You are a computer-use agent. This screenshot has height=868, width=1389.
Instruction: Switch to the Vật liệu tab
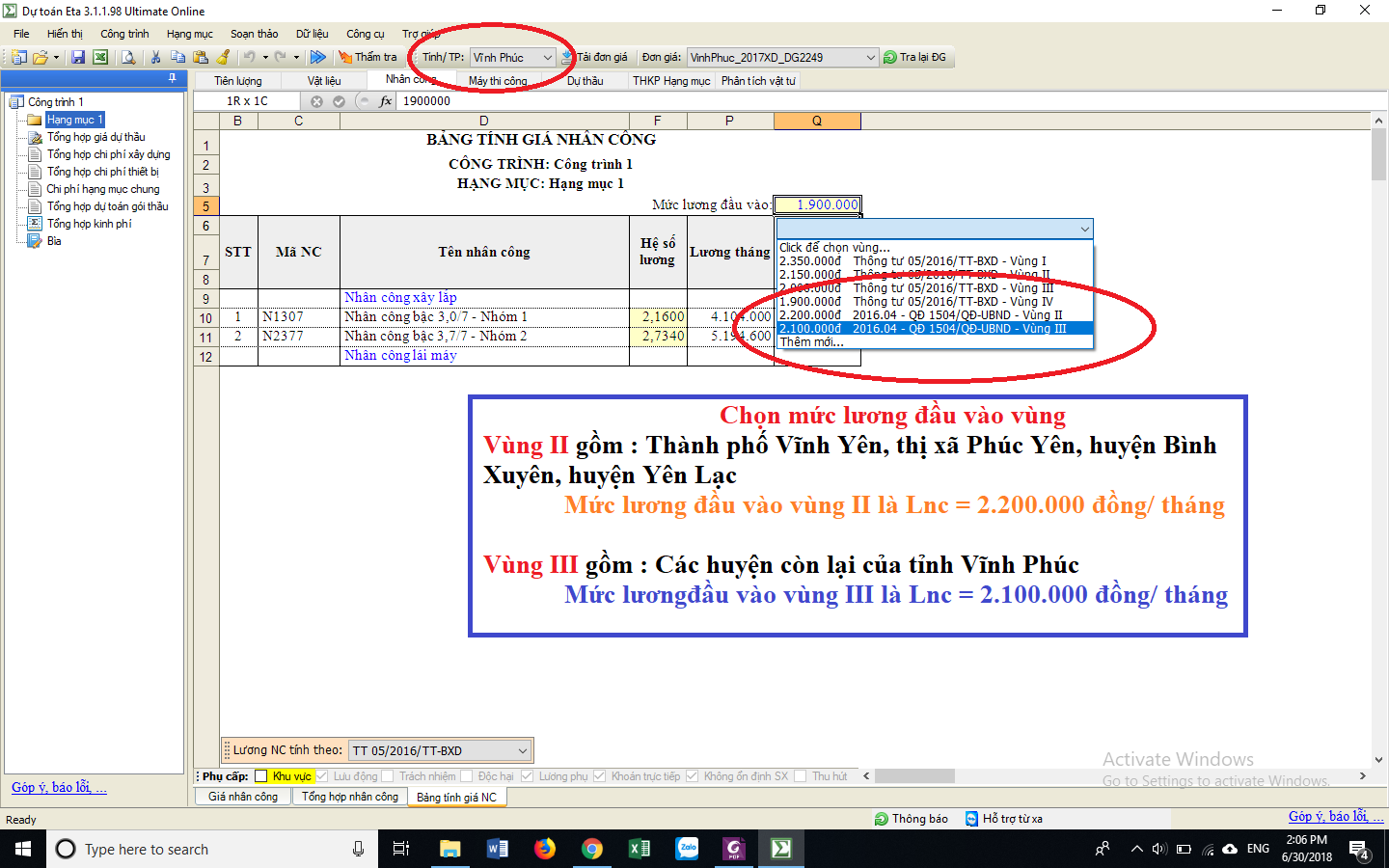point(324,81)
